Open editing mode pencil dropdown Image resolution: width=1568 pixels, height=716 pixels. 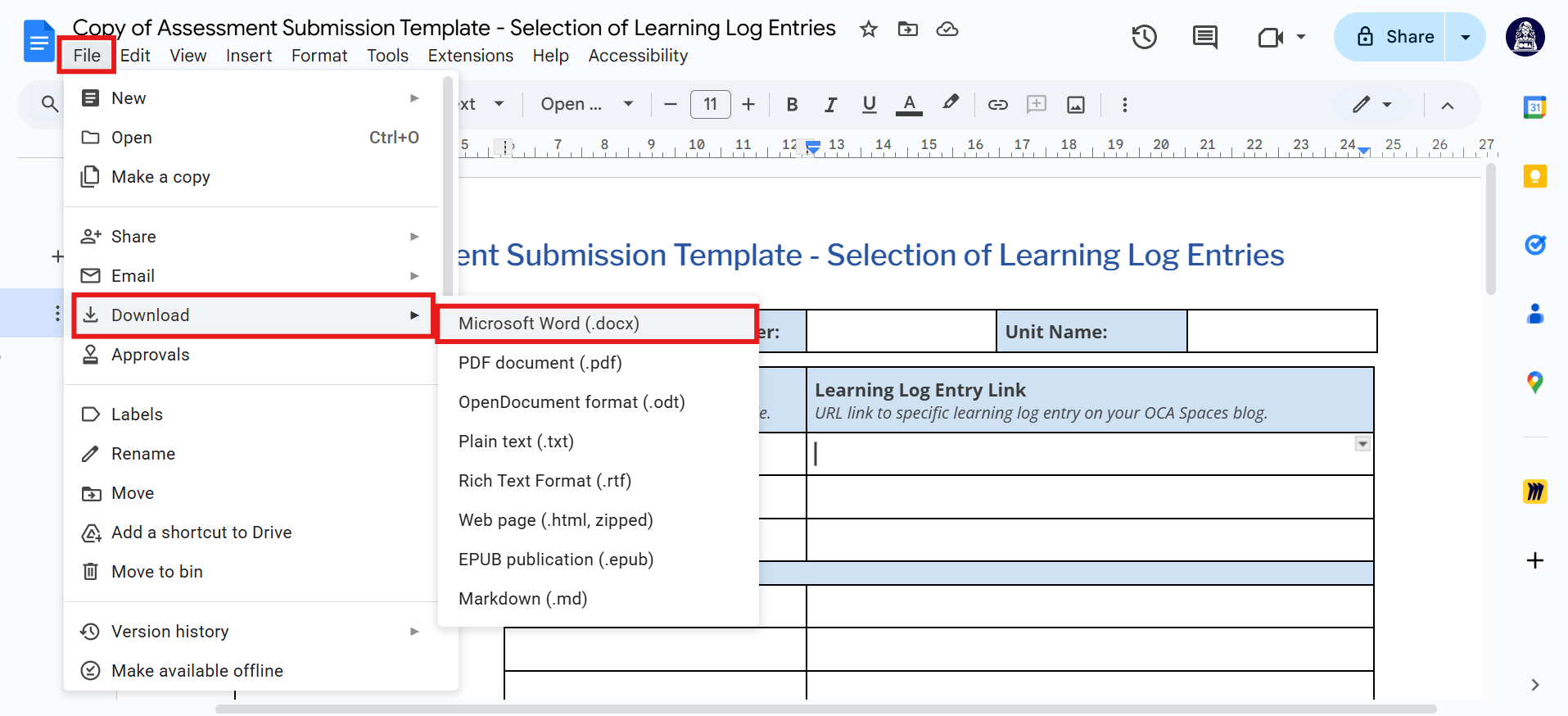tap(1372, 104)
